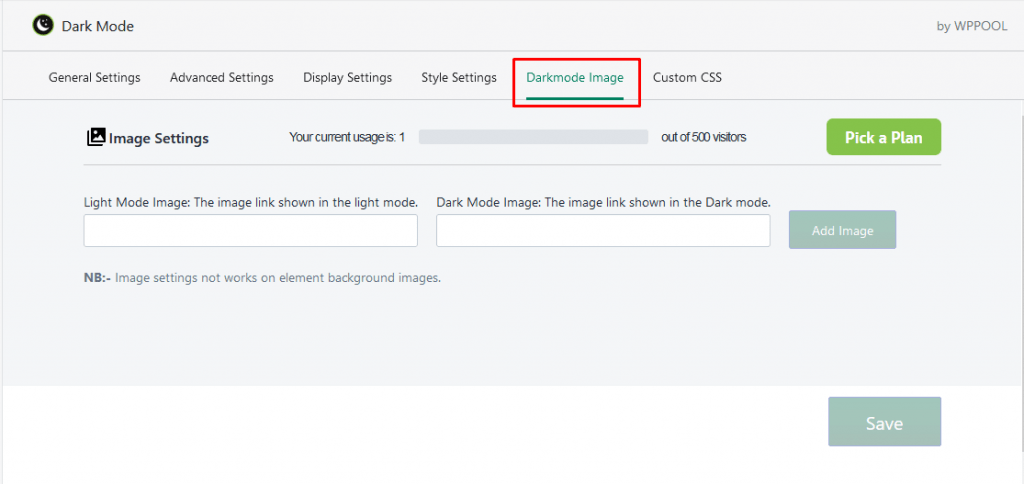Screen dimensions: 1024x484
Task: Focus the Dark Mode Image link field
Action: click(603, 231)
